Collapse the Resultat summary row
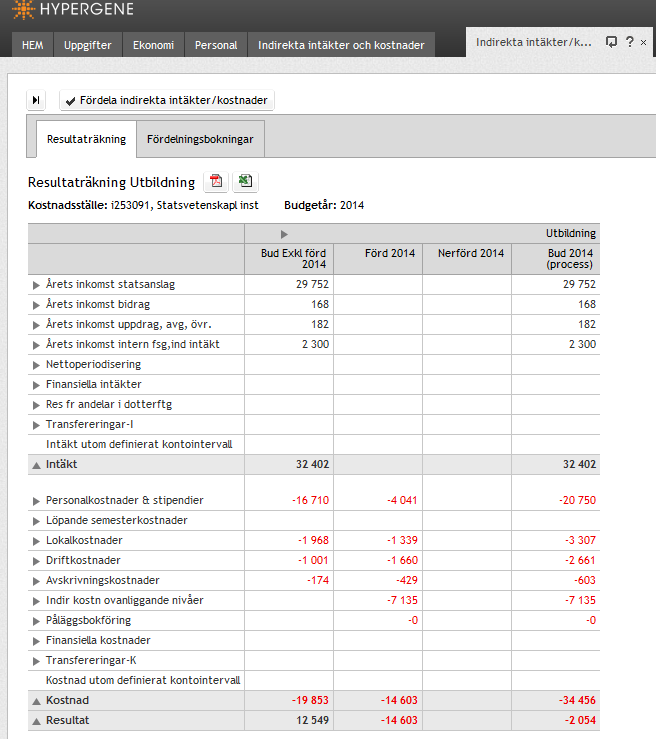656x739 pixels. tap(36, 721)
